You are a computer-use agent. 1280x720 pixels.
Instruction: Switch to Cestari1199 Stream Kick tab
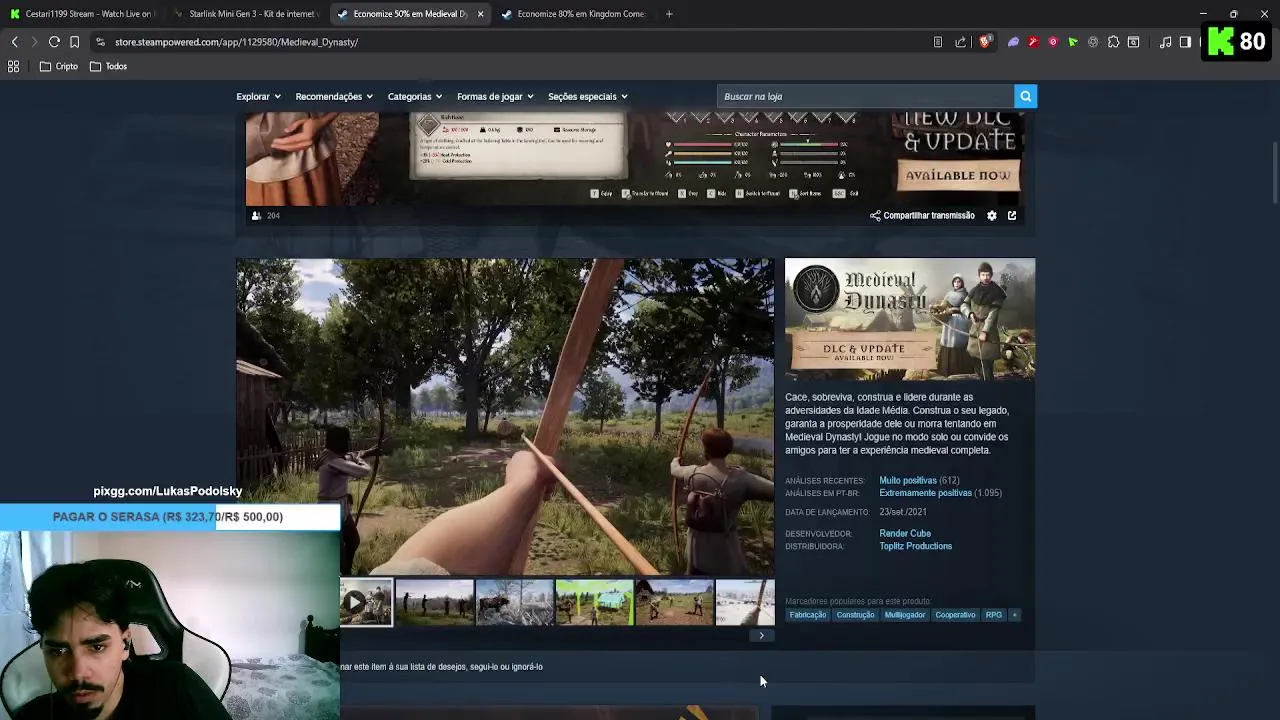82,14
